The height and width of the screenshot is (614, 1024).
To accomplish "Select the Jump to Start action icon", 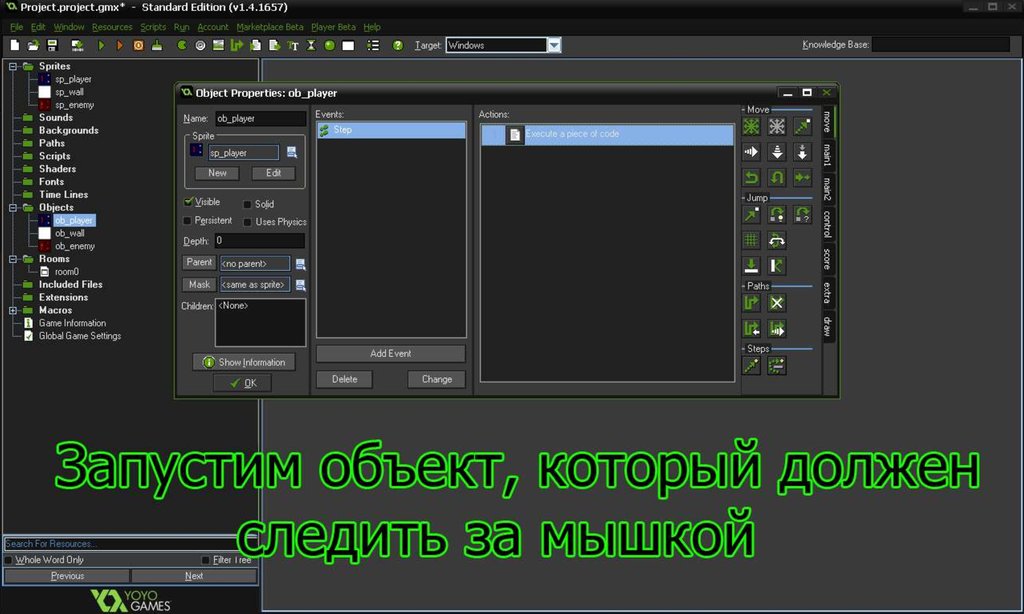I will coord(776,214).
